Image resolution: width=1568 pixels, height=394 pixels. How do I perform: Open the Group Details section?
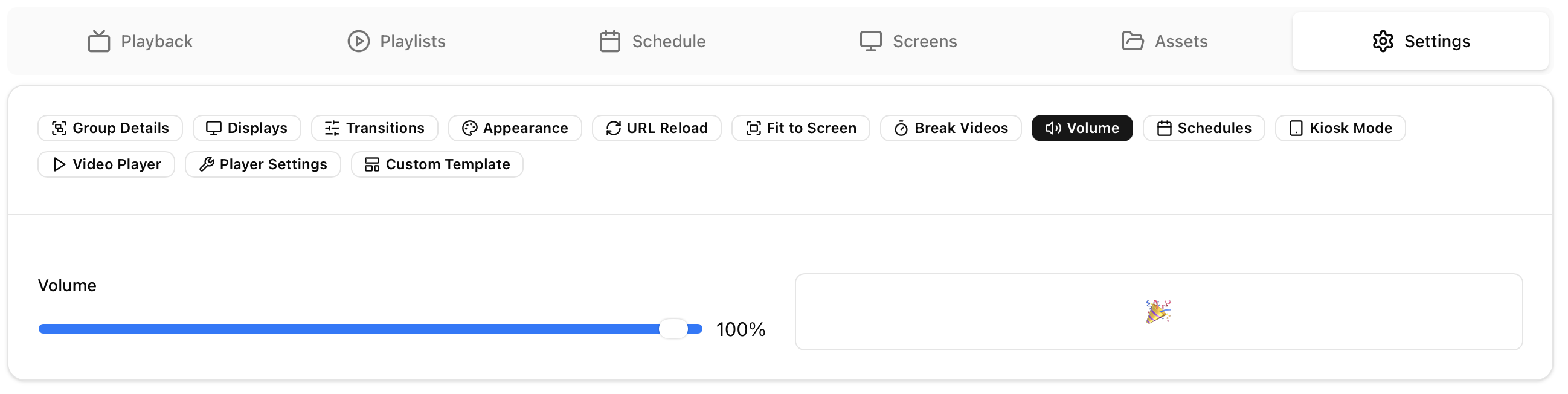[110, 129]
